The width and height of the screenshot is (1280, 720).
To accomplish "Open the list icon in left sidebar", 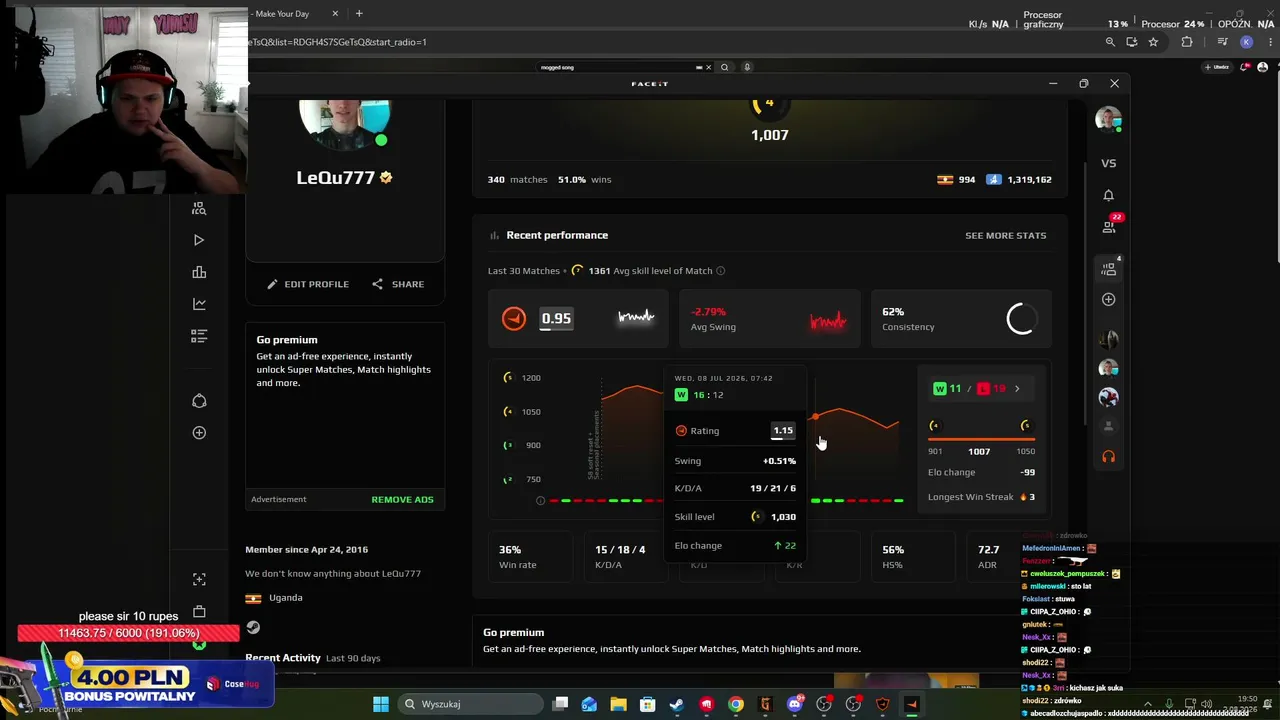I will coord(199,336).
